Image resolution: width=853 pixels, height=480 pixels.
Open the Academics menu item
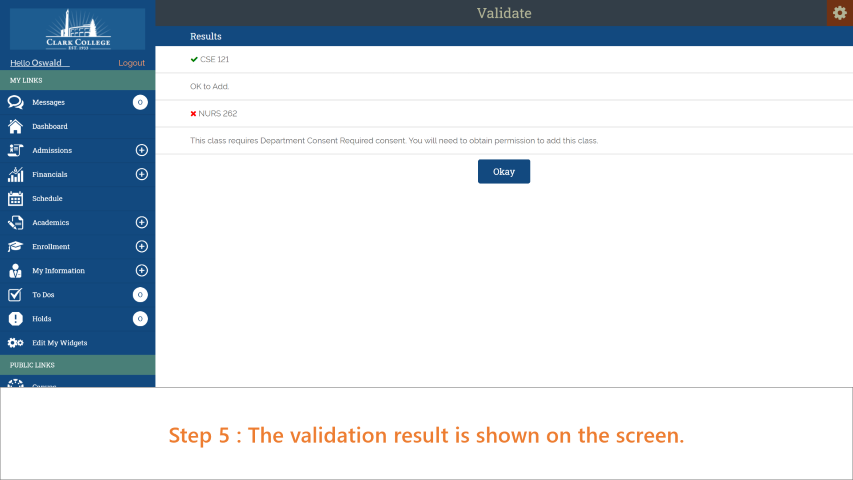point(51,222)
